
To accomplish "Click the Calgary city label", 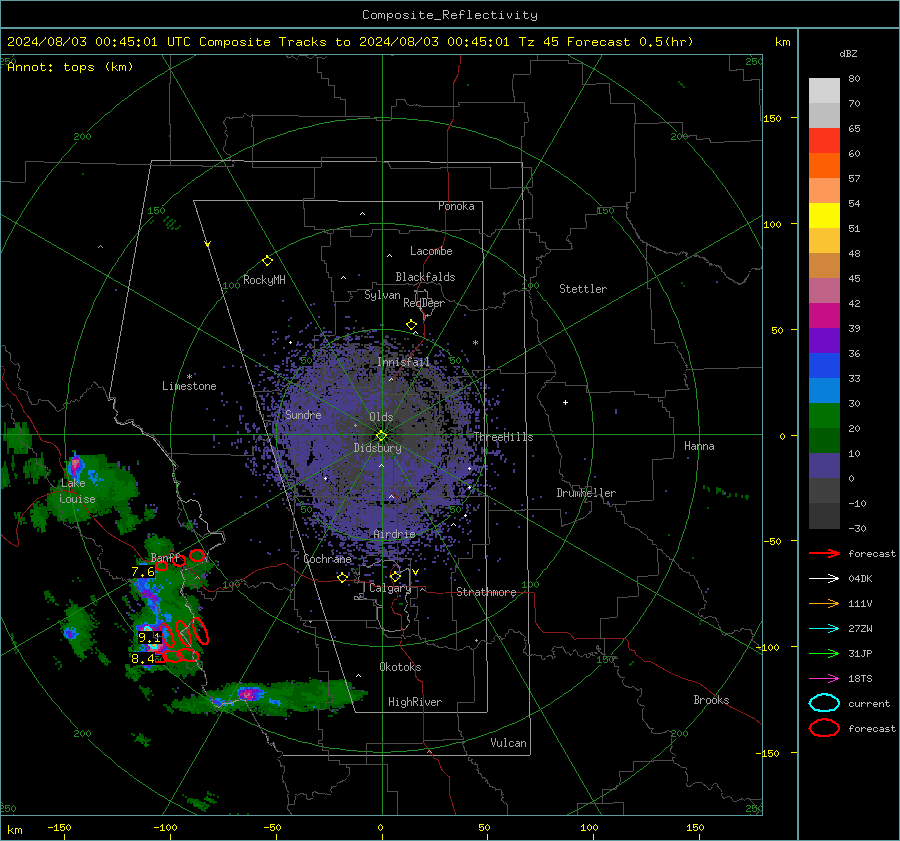I will 390,588.
